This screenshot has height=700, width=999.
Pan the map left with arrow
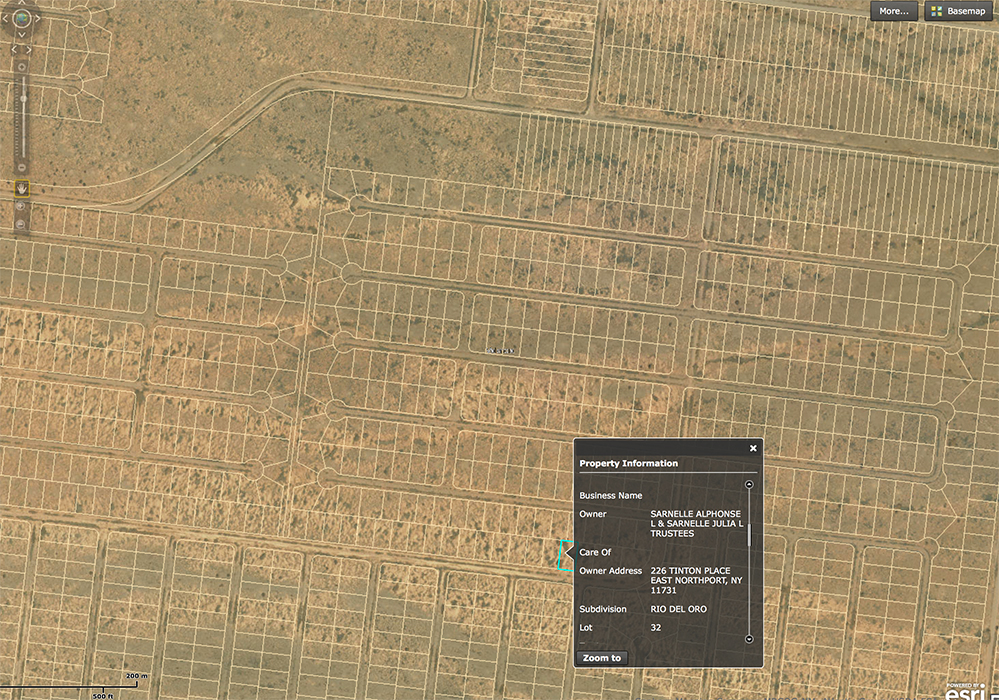[x=5, y=18]
